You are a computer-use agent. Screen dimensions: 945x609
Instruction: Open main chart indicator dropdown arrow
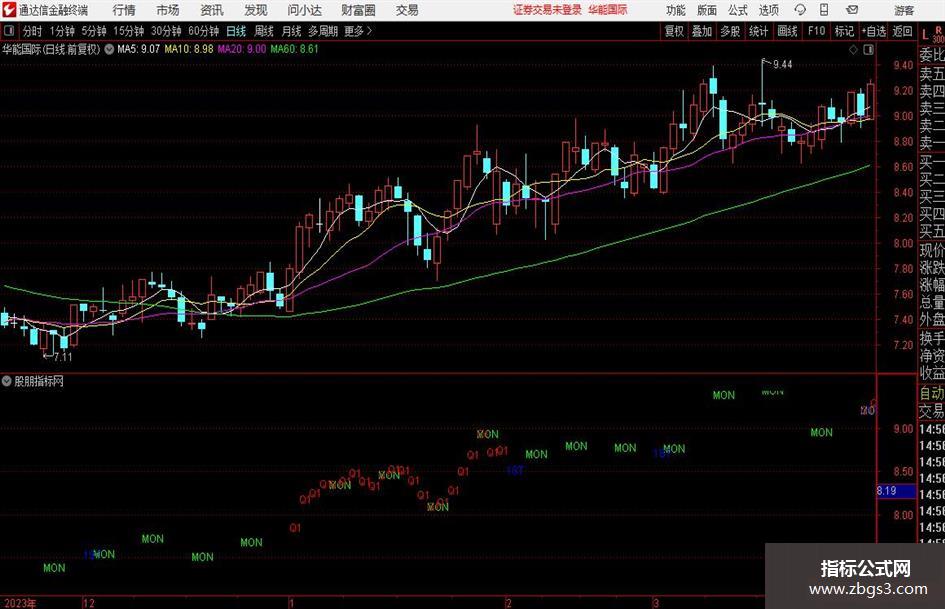coord(109,49)
